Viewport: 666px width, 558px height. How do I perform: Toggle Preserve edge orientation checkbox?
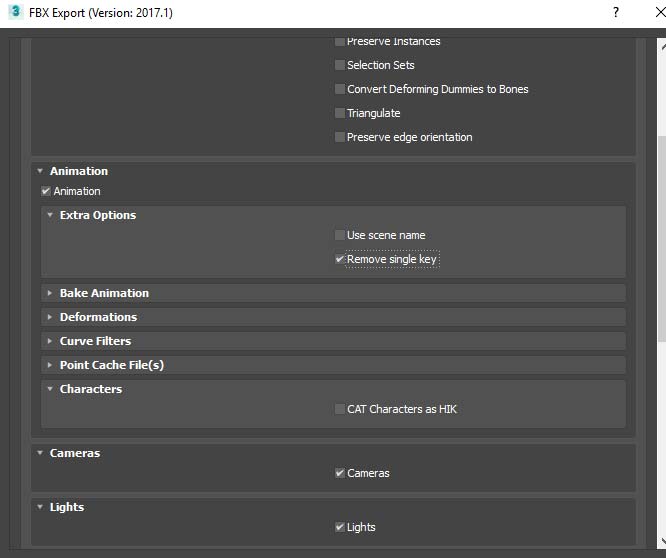(339, 137)
